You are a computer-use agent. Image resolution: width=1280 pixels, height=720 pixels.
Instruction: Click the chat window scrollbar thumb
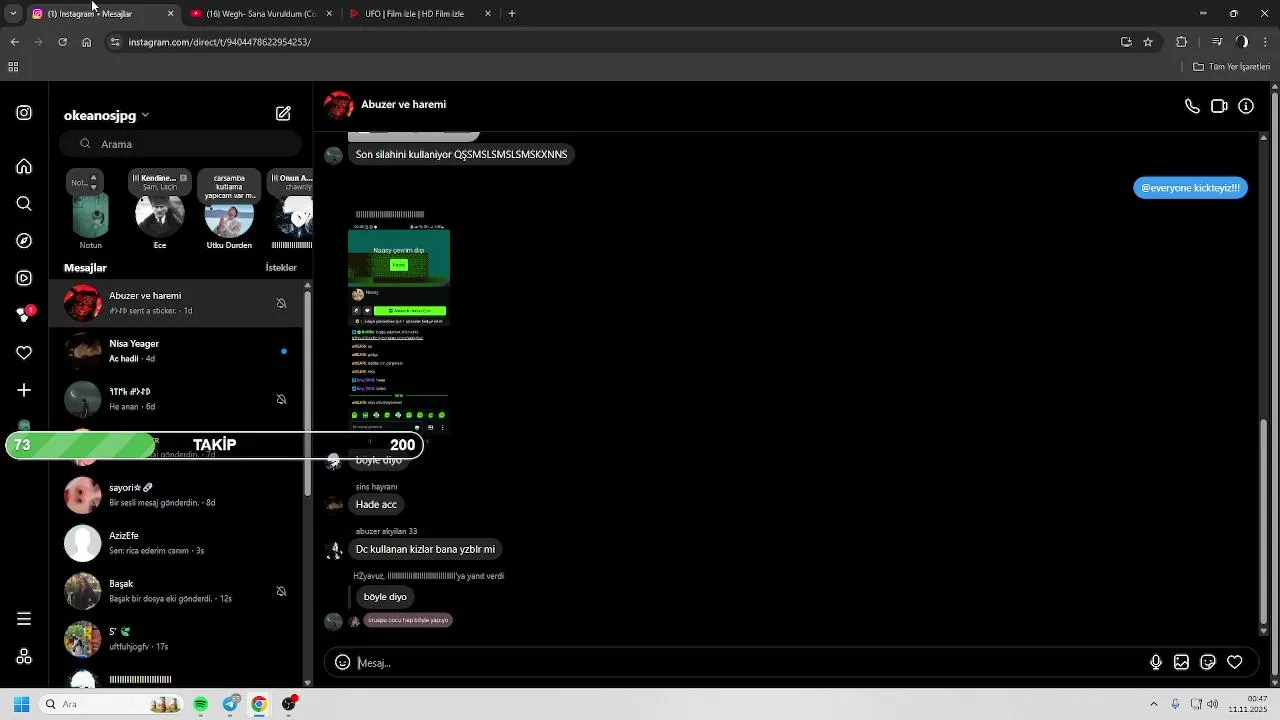(1264, 520)
